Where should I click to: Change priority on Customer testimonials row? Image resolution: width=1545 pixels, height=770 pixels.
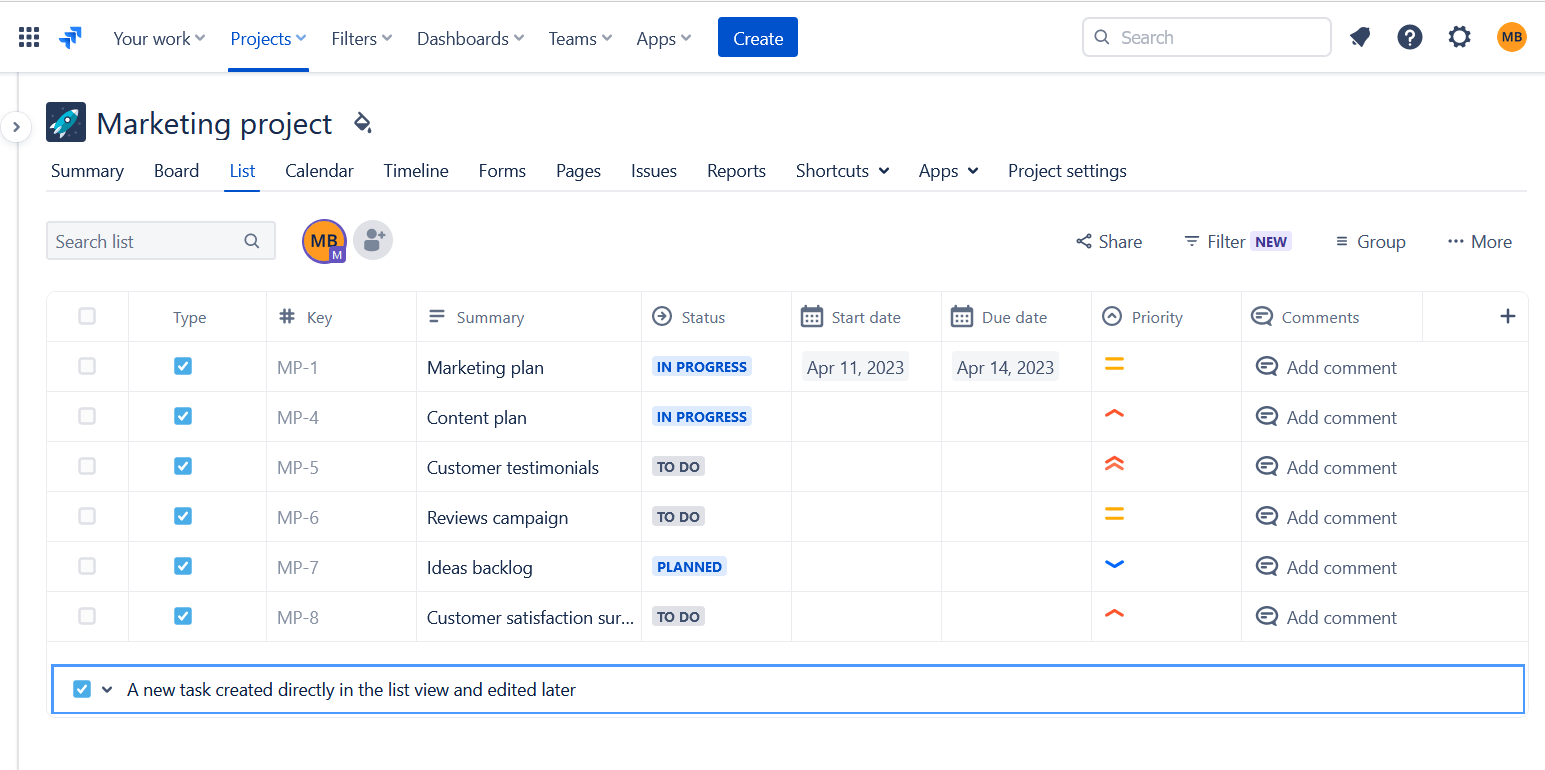[x=1114, y=465]
